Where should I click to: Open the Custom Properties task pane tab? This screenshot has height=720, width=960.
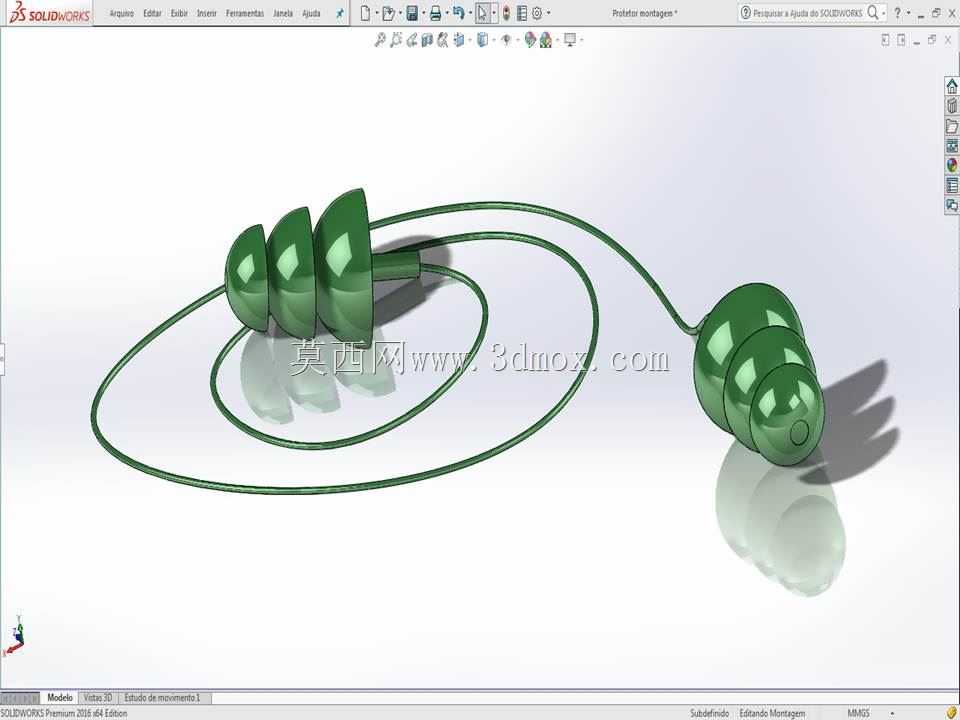951,185
